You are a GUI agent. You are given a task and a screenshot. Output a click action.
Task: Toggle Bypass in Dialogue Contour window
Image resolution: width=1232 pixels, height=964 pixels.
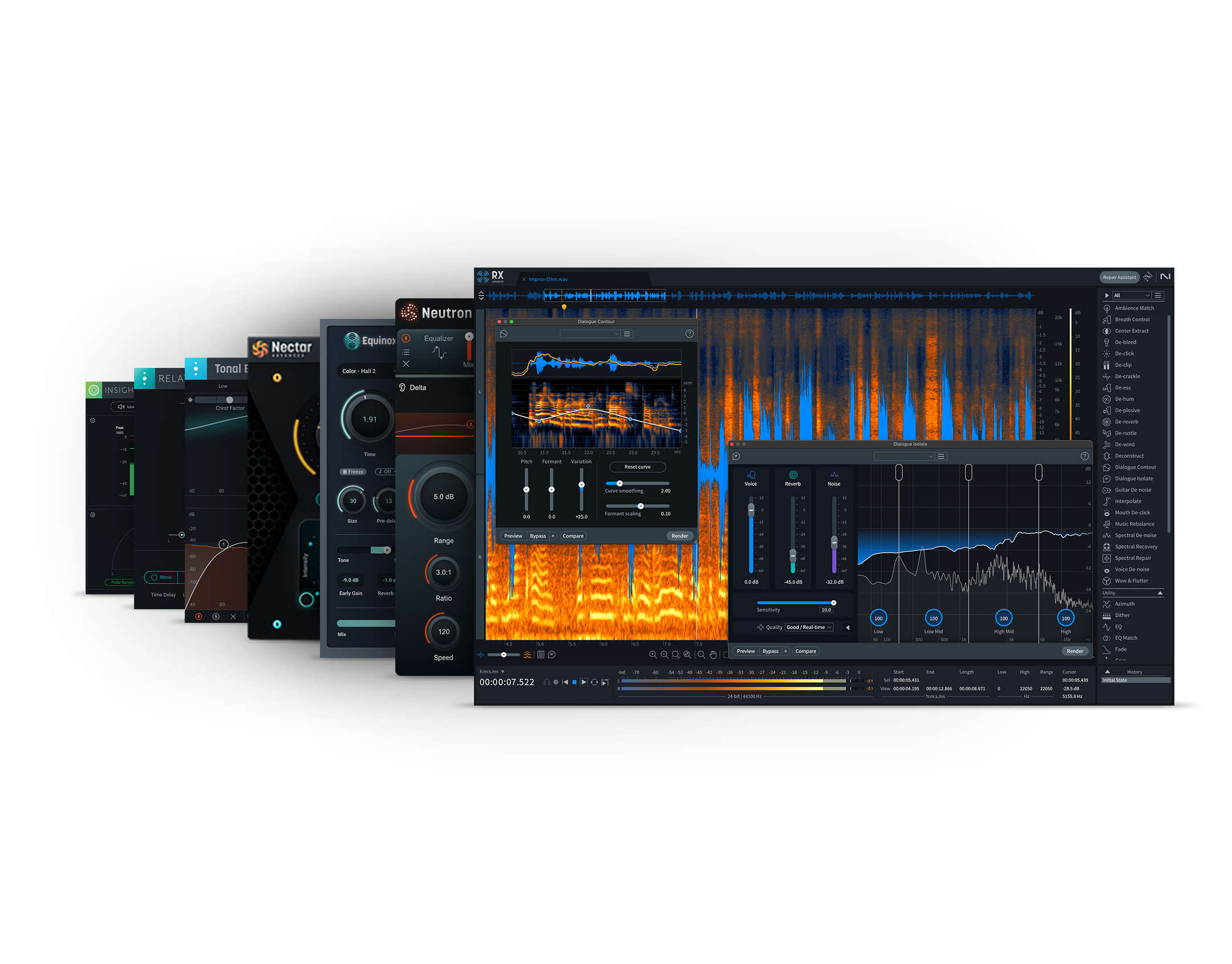click(537, 536)
